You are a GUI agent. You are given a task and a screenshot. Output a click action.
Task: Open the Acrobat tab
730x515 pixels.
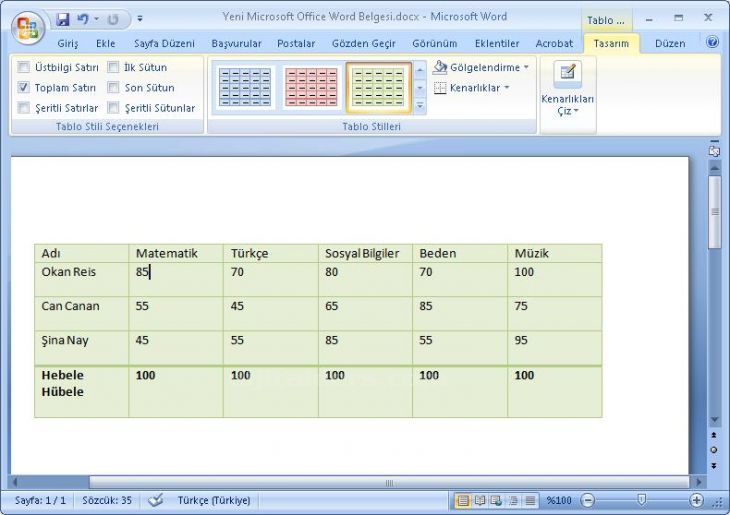click(554, 43)
